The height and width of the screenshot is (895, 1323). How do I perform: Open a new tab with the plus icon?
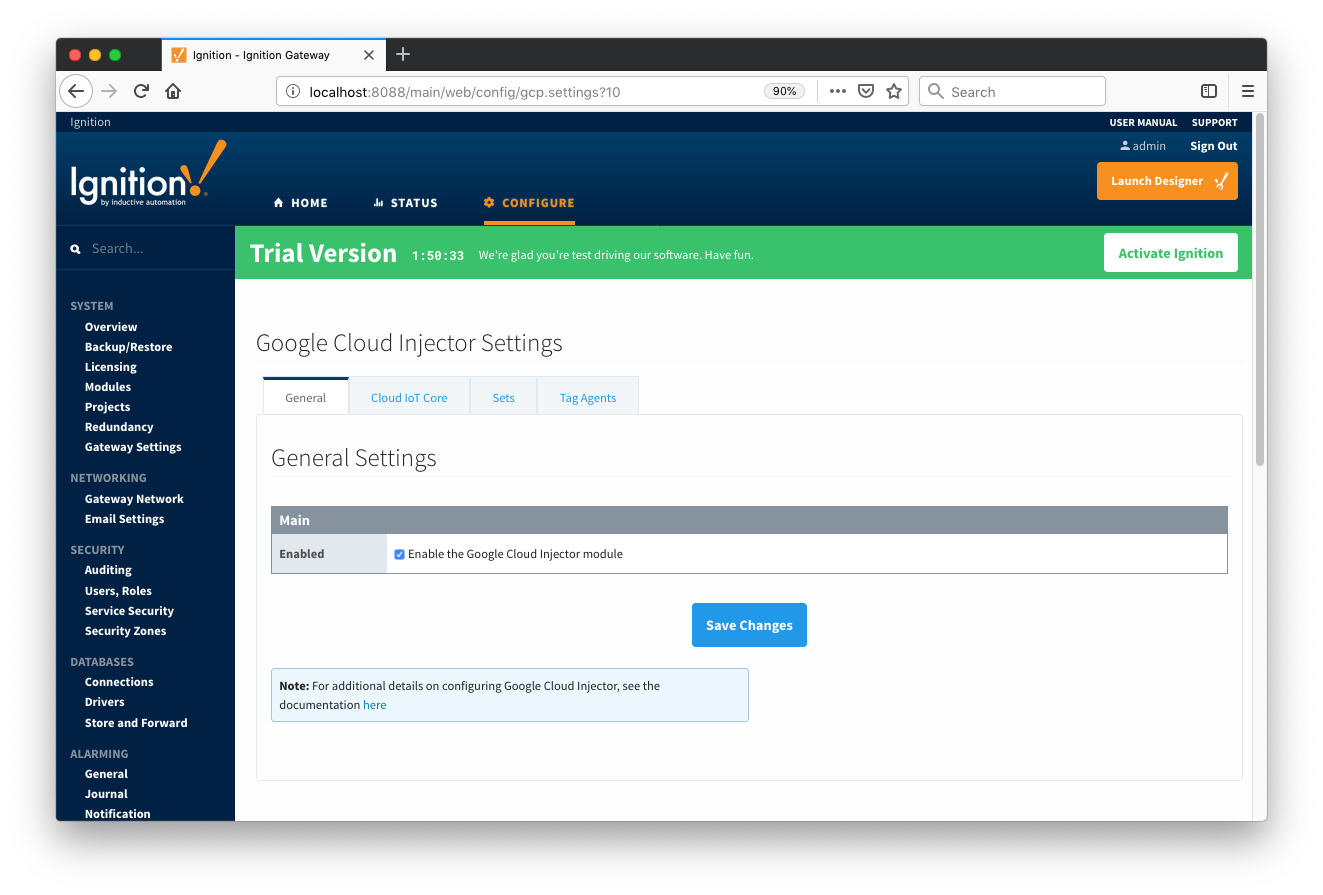[x=403, y=54]
